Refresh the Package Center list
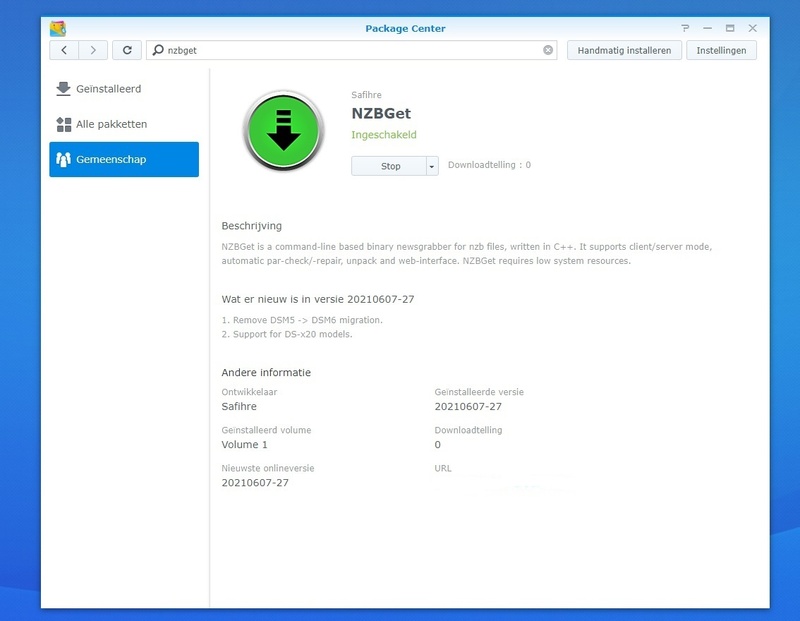 [x=127, y=50]
